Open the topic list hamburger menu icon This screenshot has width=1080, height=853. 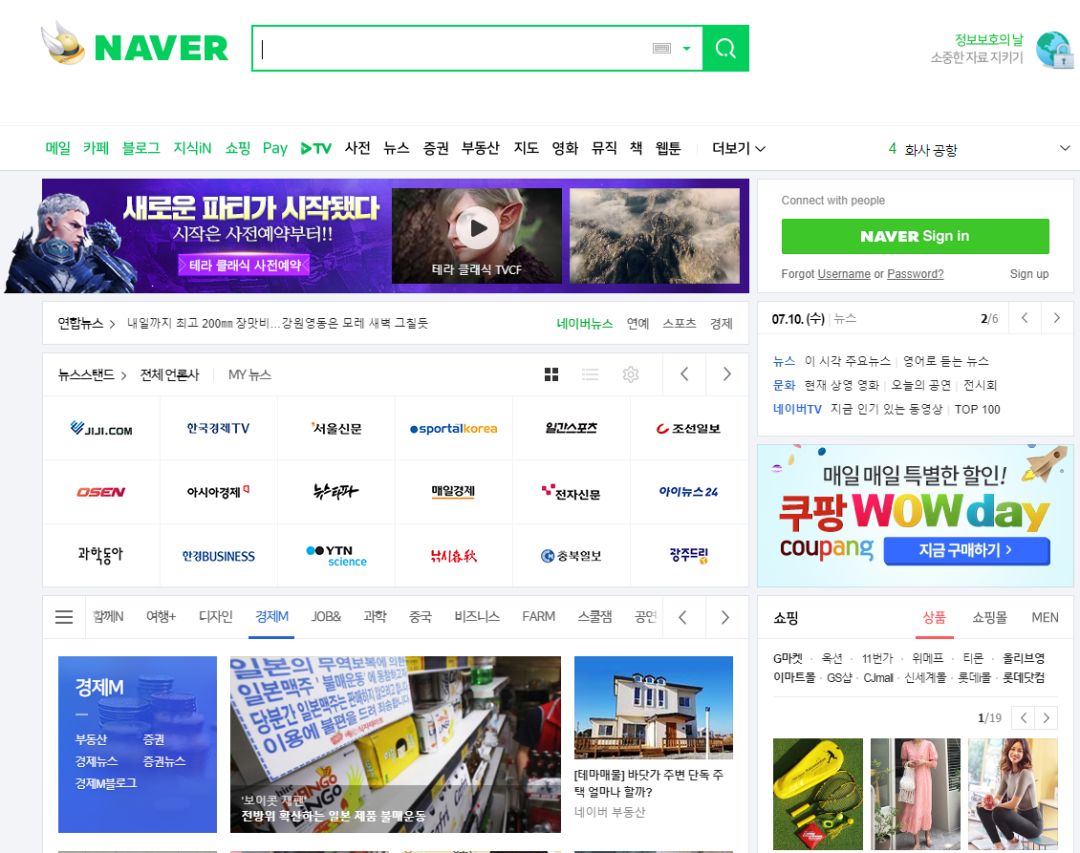click(x=64, y=617)
